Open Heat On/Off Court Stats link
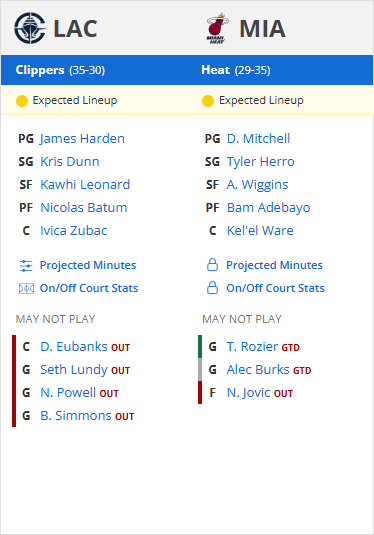Image resolution: width=374 pixels, height=535 pixels. (x=275, y=288)
